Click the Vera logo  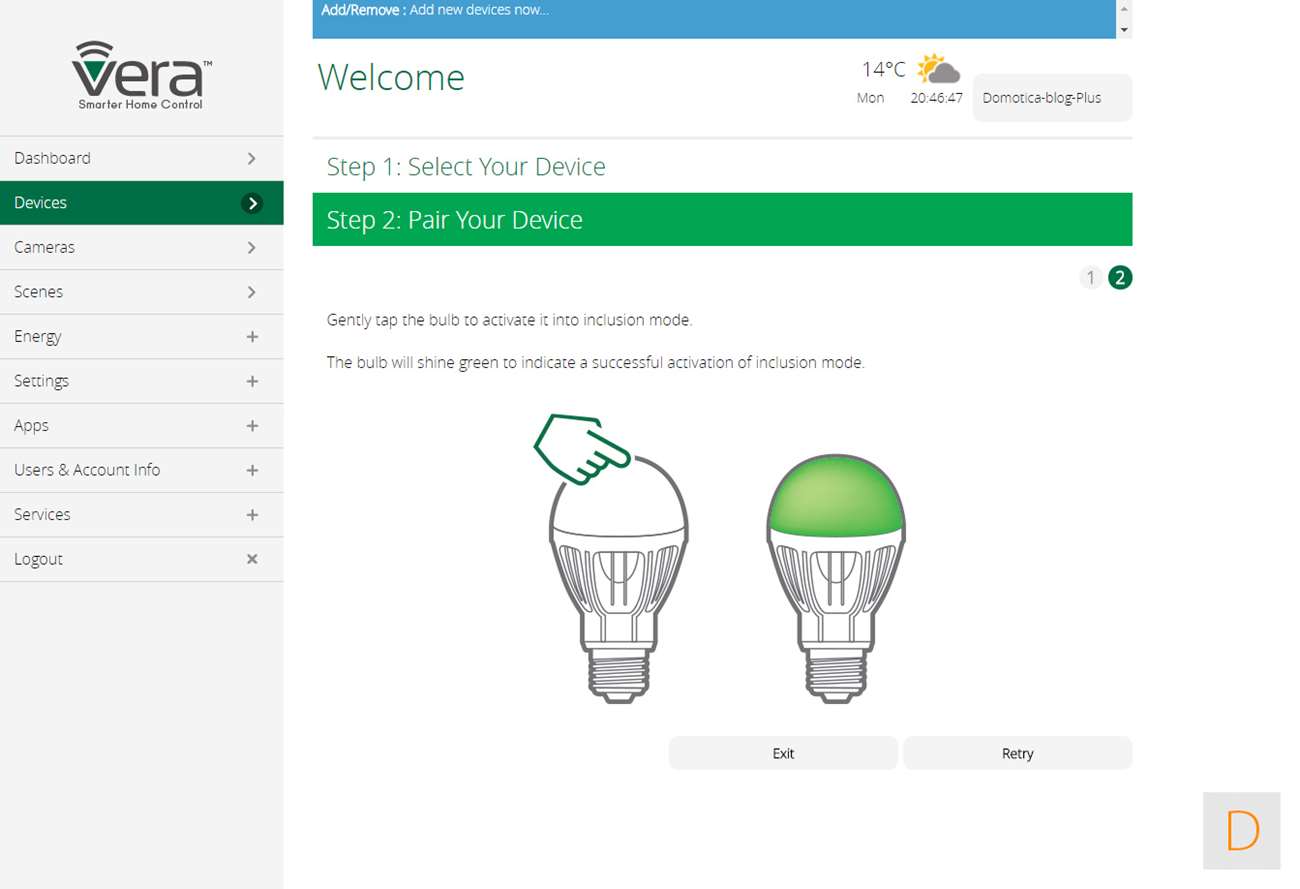point(141,75)
